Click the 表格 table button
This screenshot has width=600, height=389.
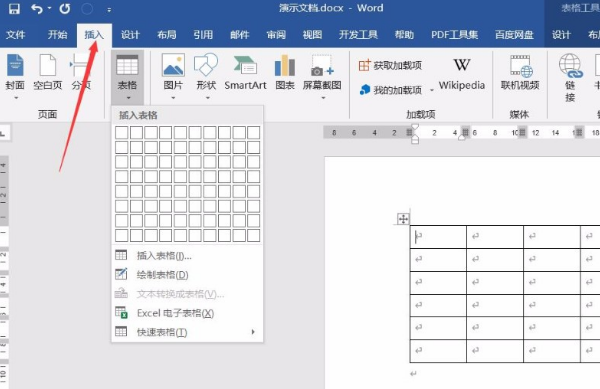127,76
